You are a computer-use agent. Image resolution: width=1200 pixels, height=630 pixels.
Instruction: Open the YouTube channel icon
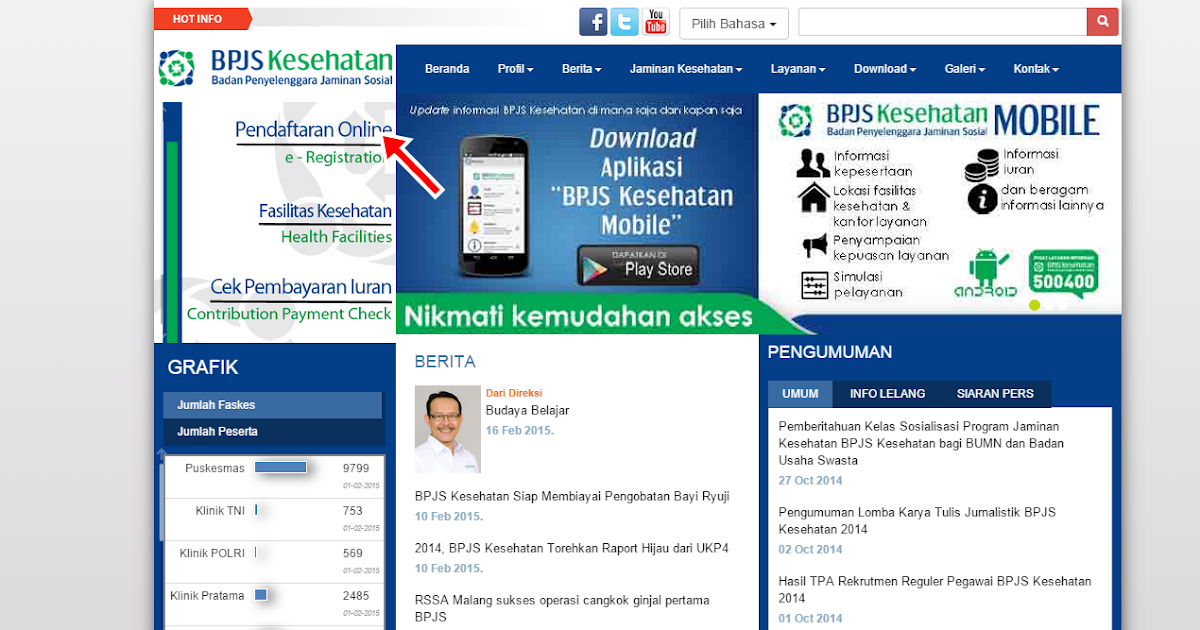(x=656, y=22)
